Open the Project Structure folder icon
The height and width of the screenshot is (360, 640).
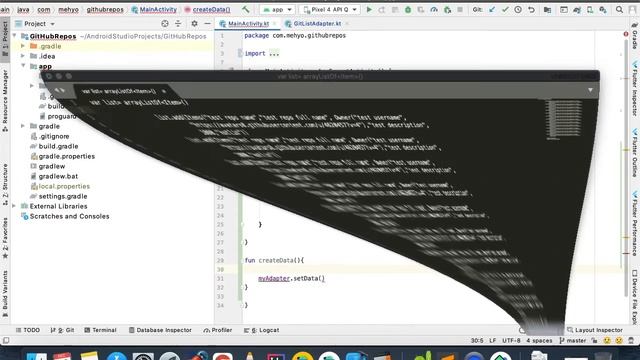(547, 9)
